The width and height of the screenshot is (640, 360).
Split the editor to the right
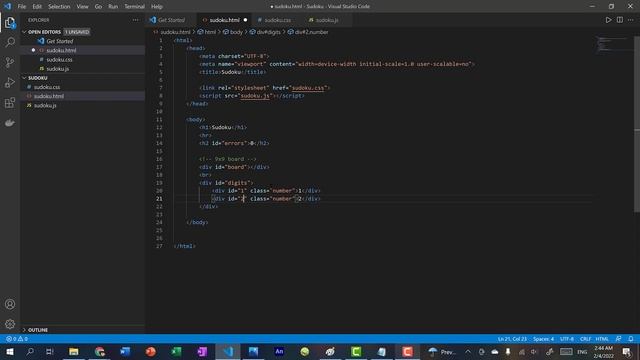(620, 20)
